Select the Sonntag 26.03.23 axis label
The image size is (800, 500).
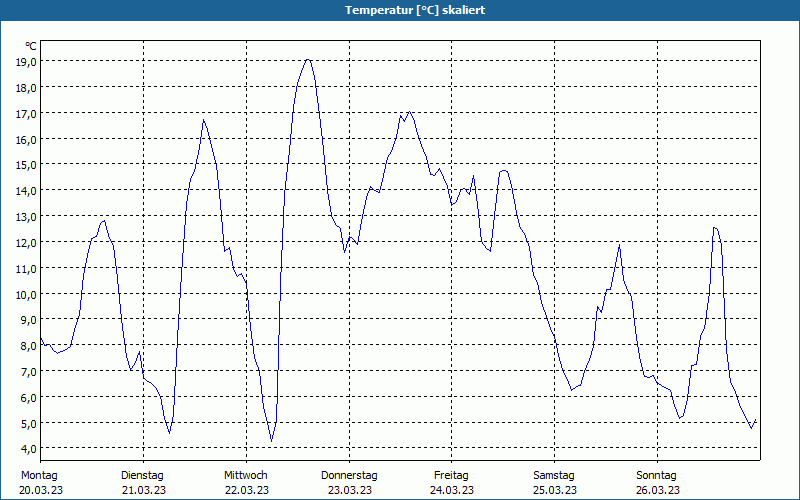(x=657, y=483)
